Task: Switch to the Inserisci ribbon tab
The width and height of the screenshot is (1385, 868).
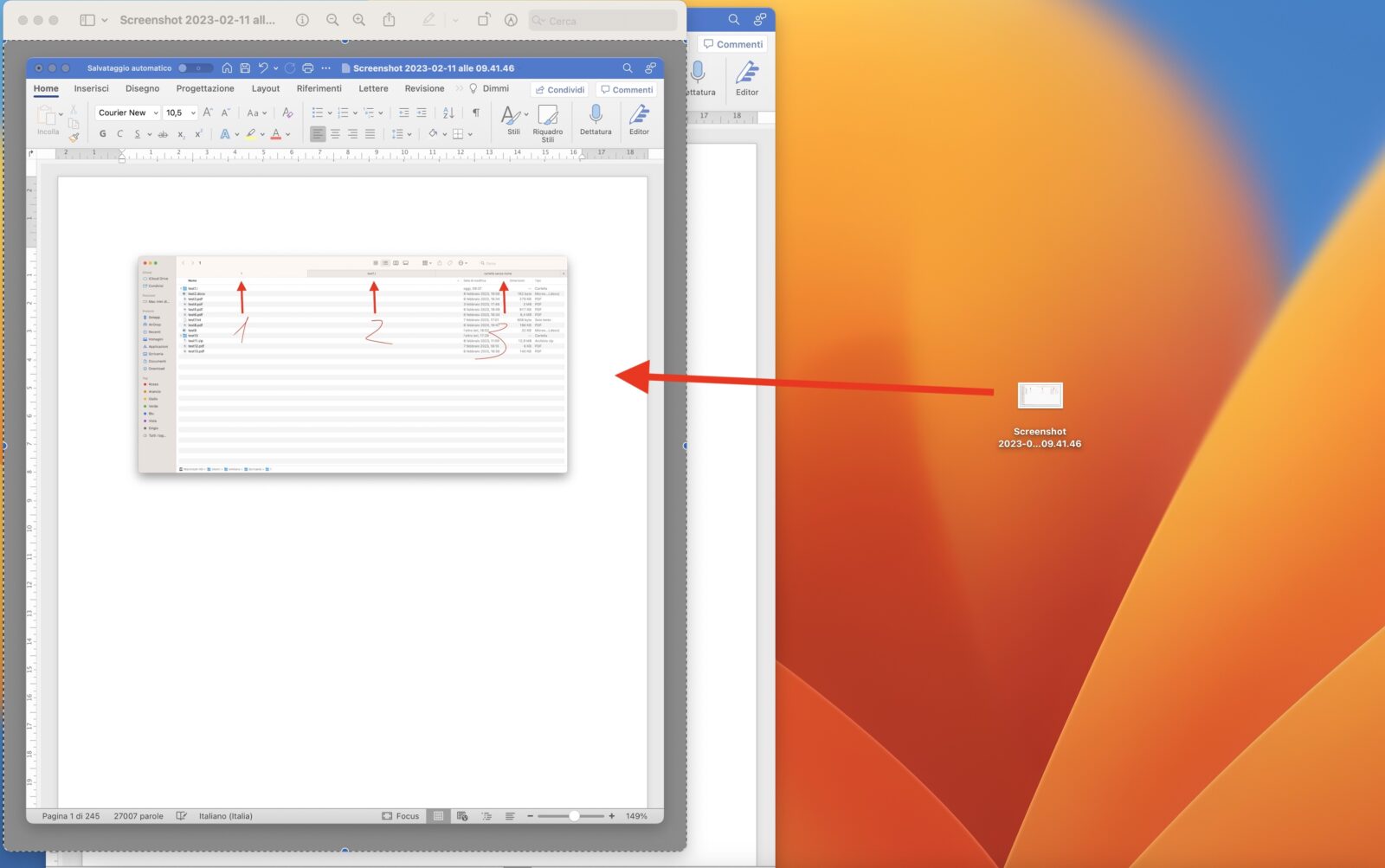Action: 90,88
